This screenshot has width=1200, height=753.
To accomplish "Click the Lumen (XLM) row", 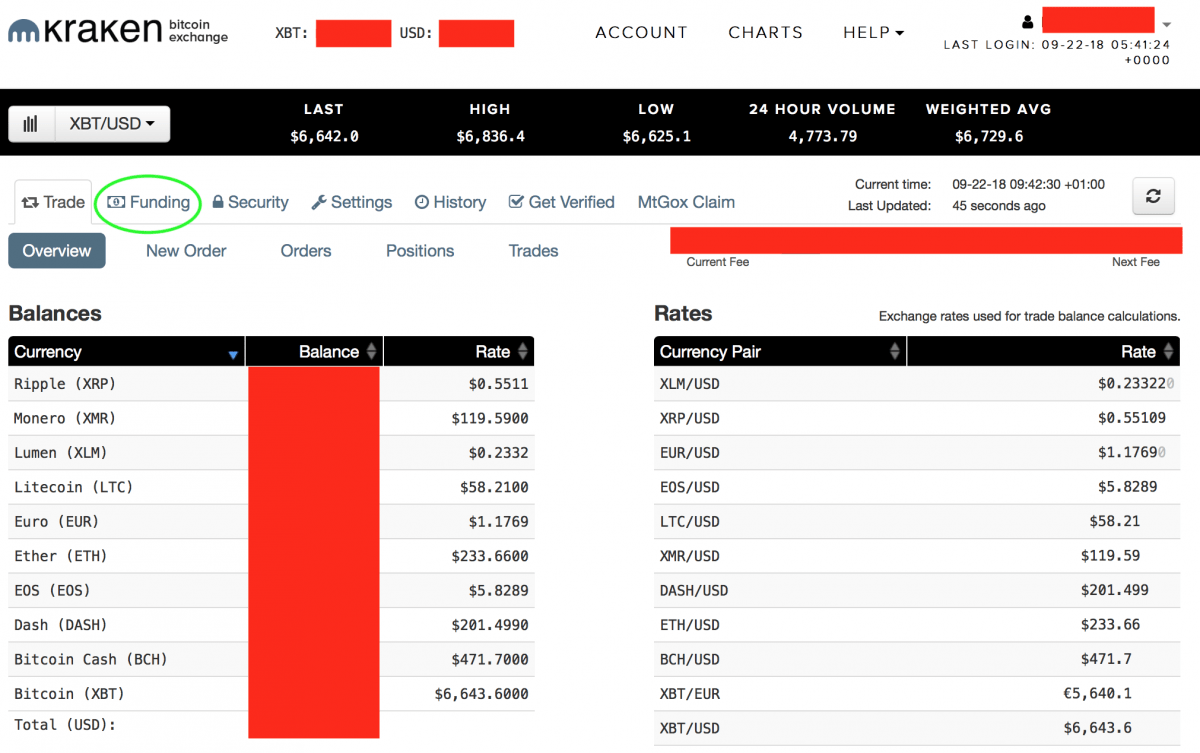I will point(271,453).
